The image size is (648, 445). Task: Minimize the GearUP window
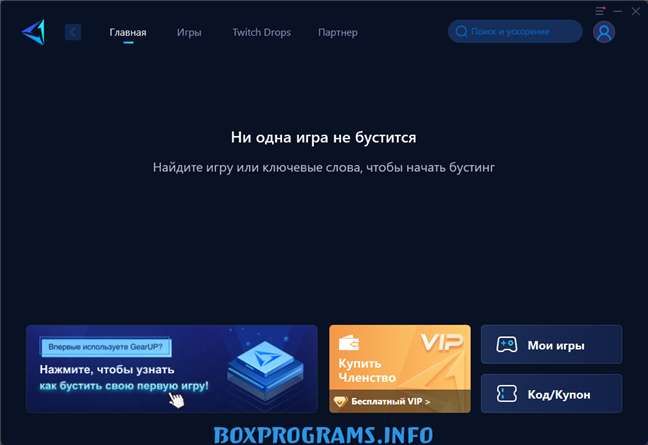tap(618, 11)
